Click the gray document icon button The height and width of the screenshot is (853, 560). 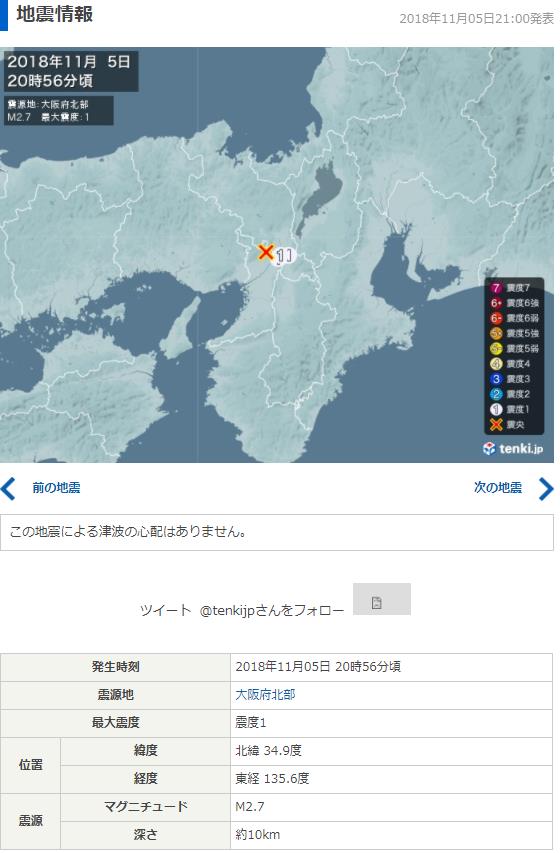tap(381, 599)
